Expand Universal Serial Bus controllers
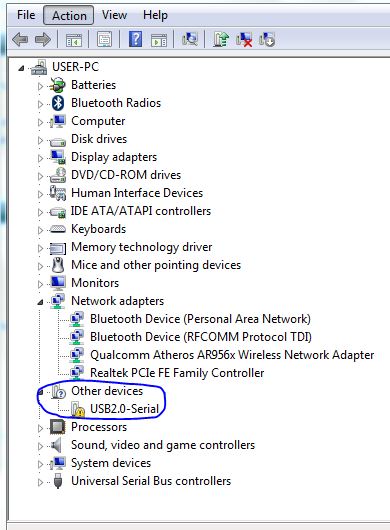The width and height of the screenshot is (390, 530). click(40, 482)
